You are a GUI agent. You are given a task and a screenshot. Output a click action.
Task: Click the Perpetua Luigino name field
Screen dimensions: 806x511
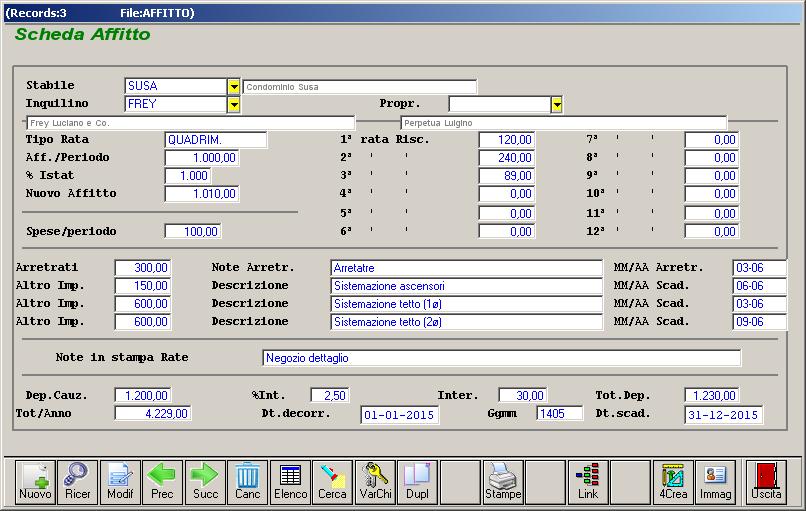point(564,123)
